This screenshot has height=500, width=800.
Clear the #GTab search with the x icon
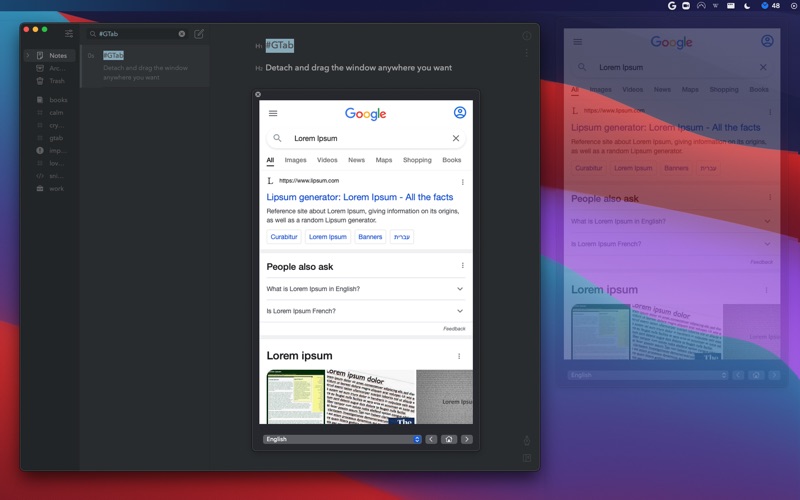182,34
